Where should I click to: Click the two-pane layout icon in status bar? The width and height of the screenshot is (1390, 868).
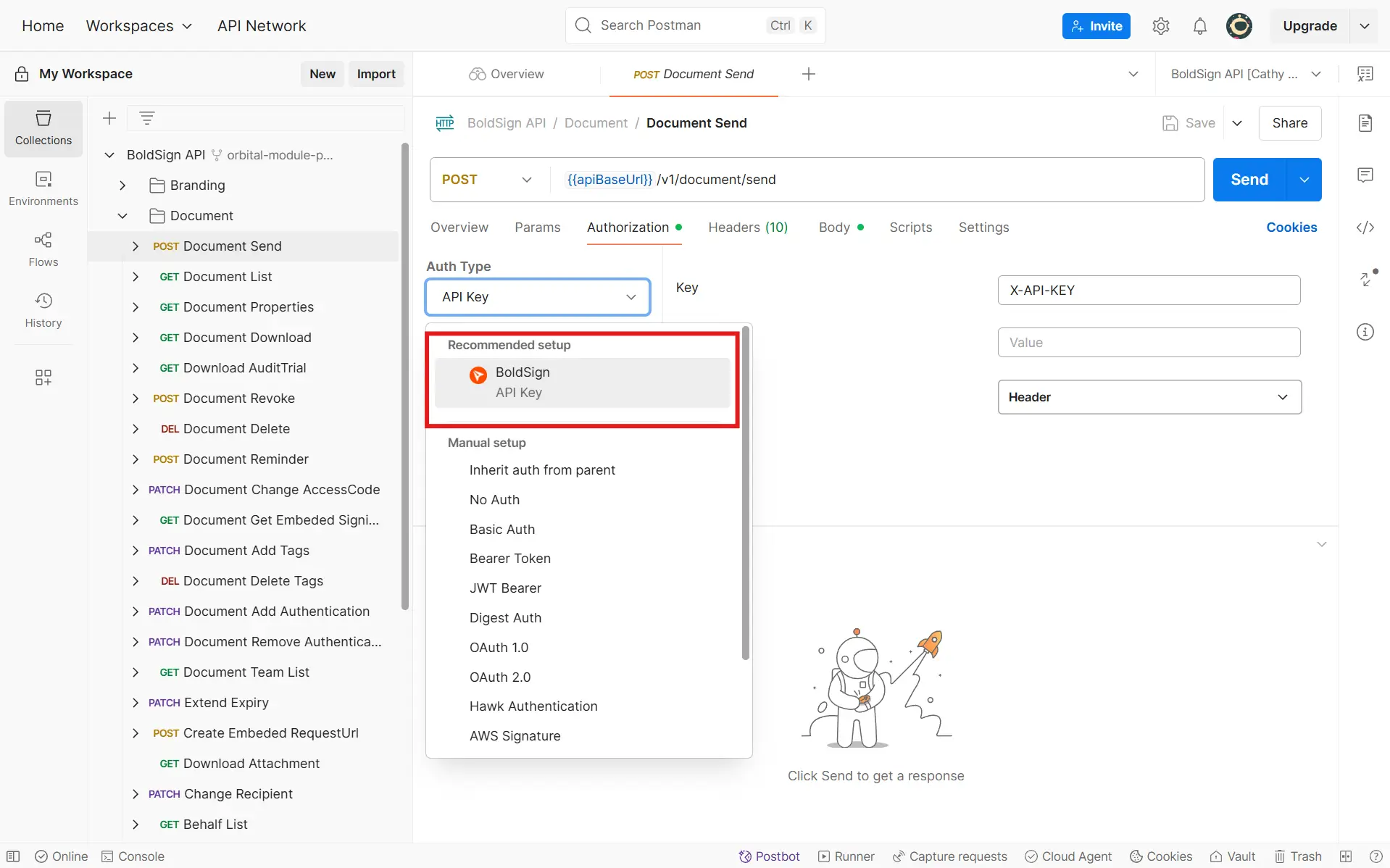point(1346,856)
